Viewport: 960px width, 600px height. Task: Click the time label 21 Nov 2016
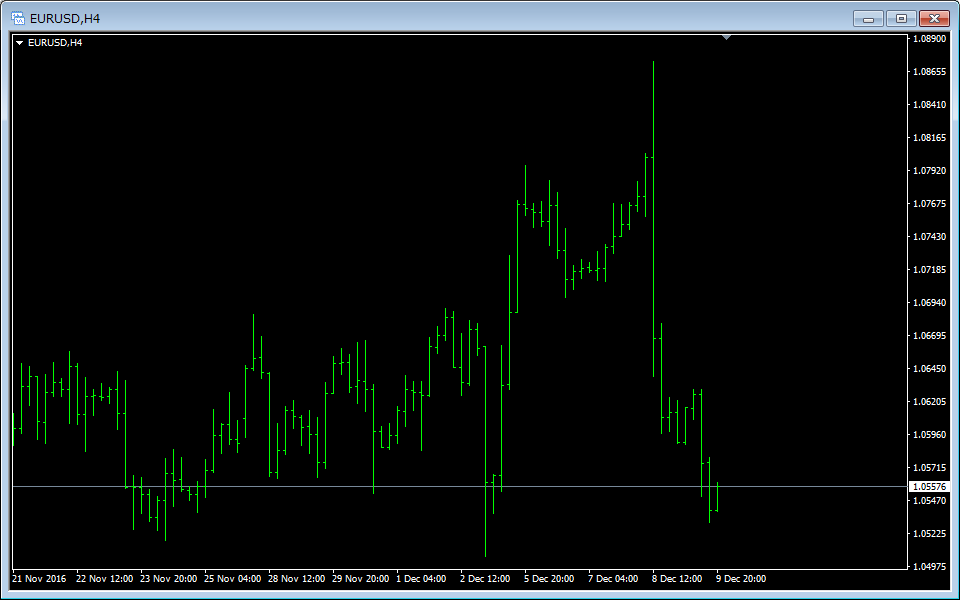pos(39,579)
